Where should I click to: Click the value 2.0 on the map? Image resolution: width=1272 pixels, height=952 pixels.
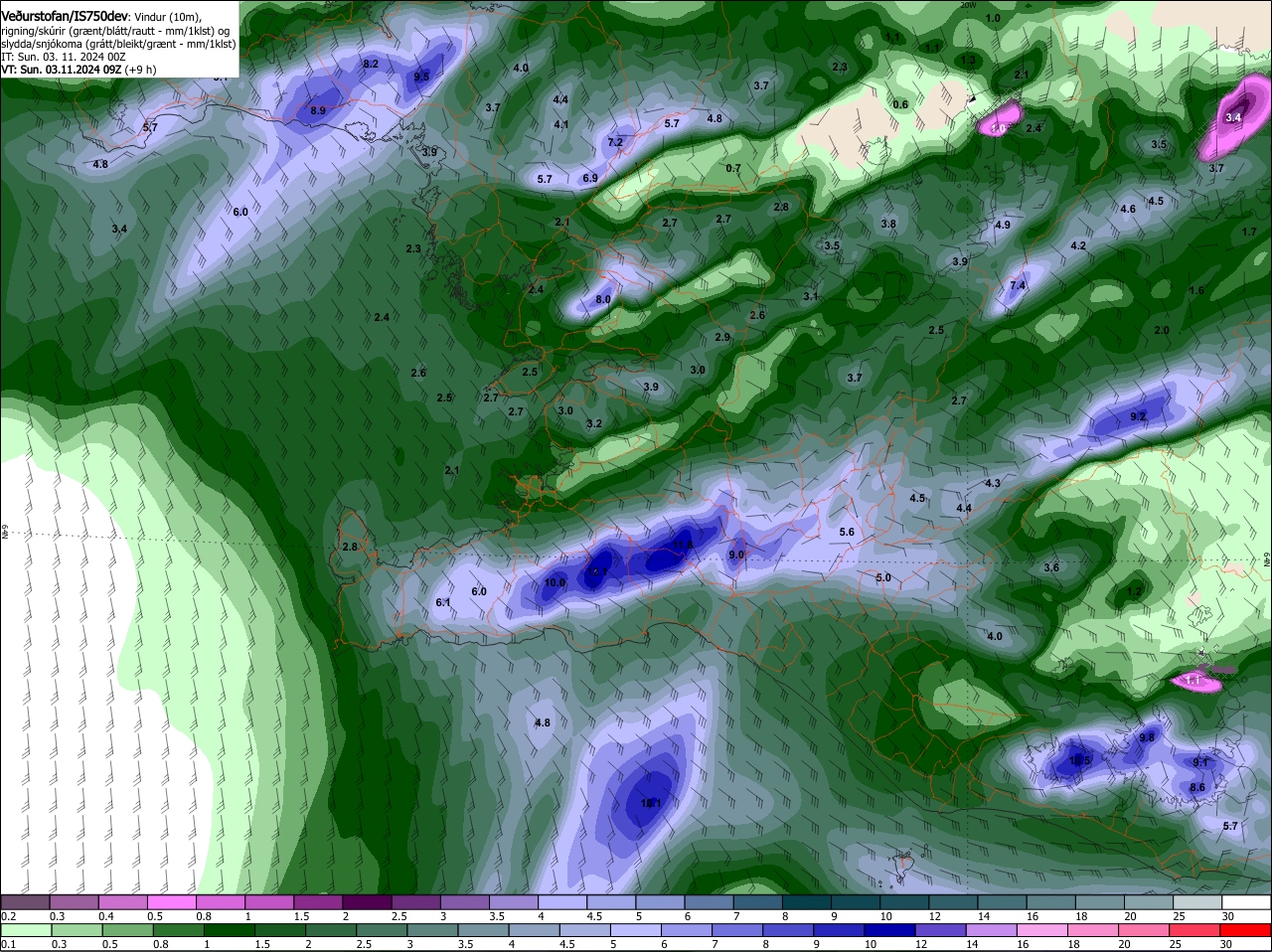pos(1162,330)
